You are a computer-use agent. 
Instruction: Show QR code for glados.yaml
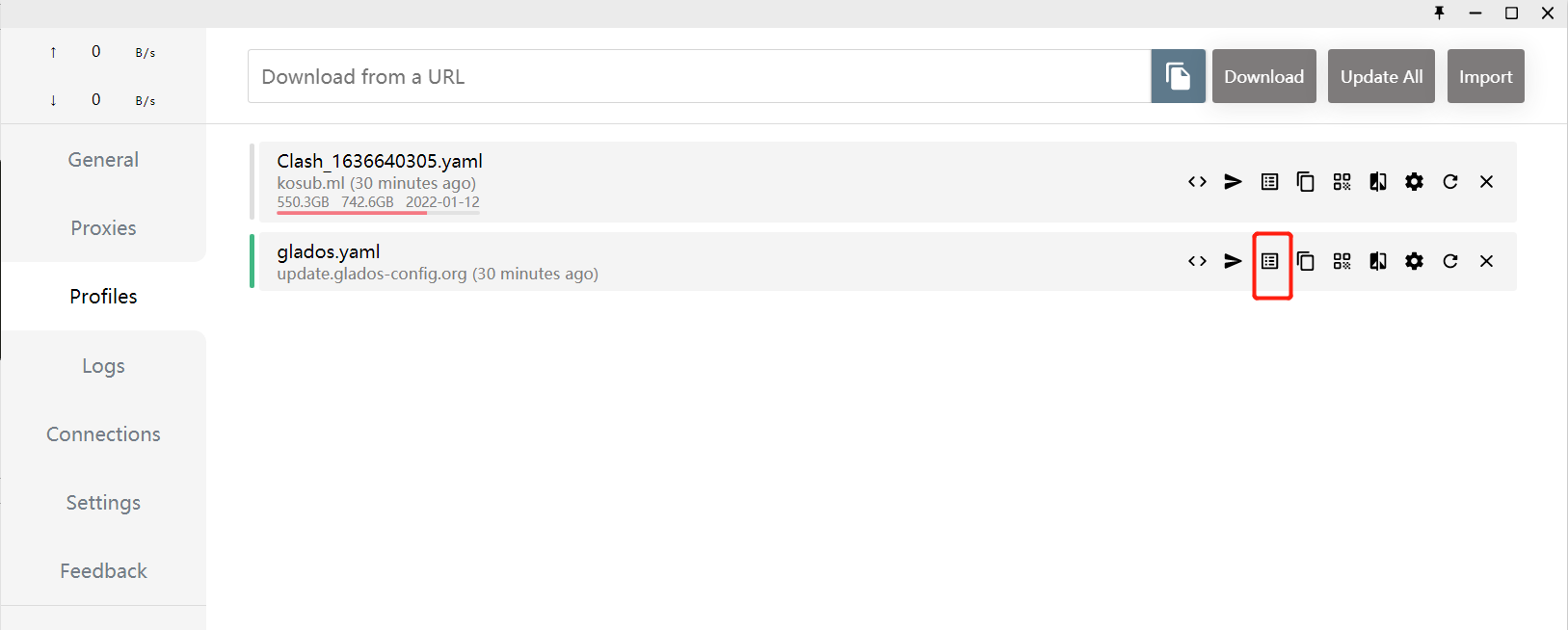pos(1342,261)
